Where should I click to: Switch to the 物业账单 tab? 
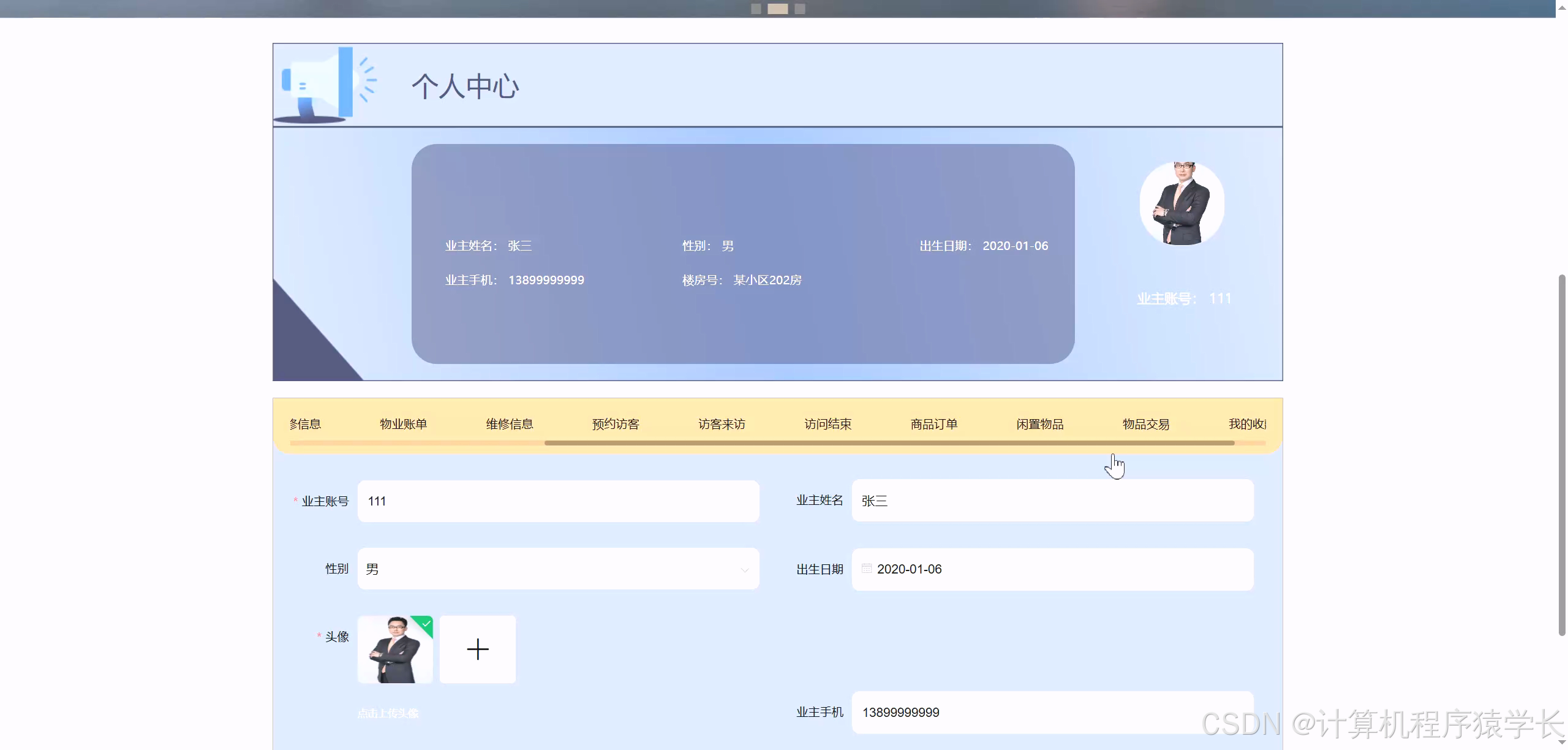[x=402, y=423]
